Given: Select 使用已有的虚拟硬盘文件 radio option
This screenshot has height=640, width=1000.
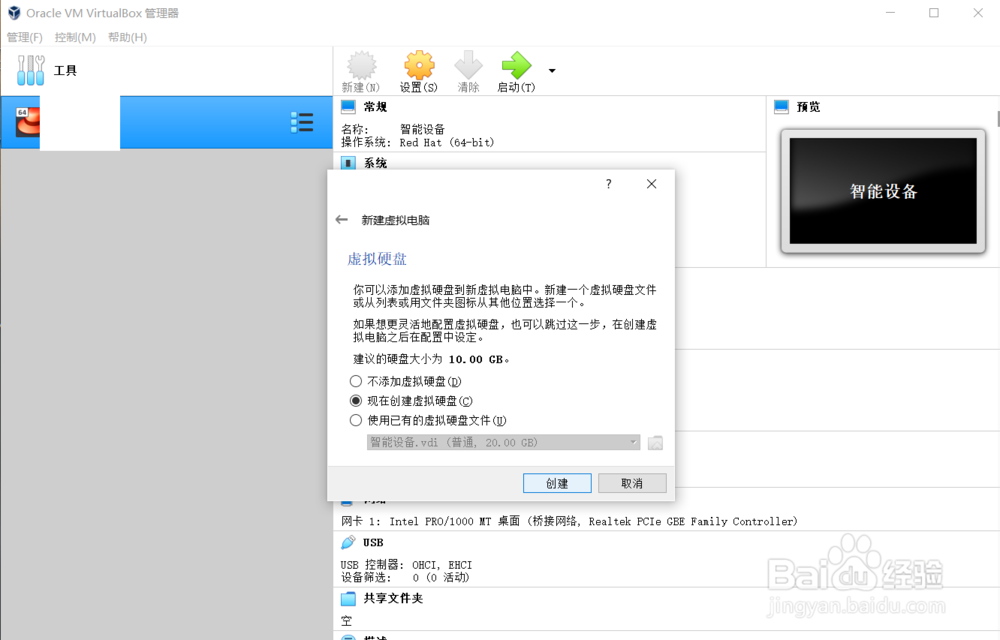Looking at the screenshot, I should [x=356, y=420].
